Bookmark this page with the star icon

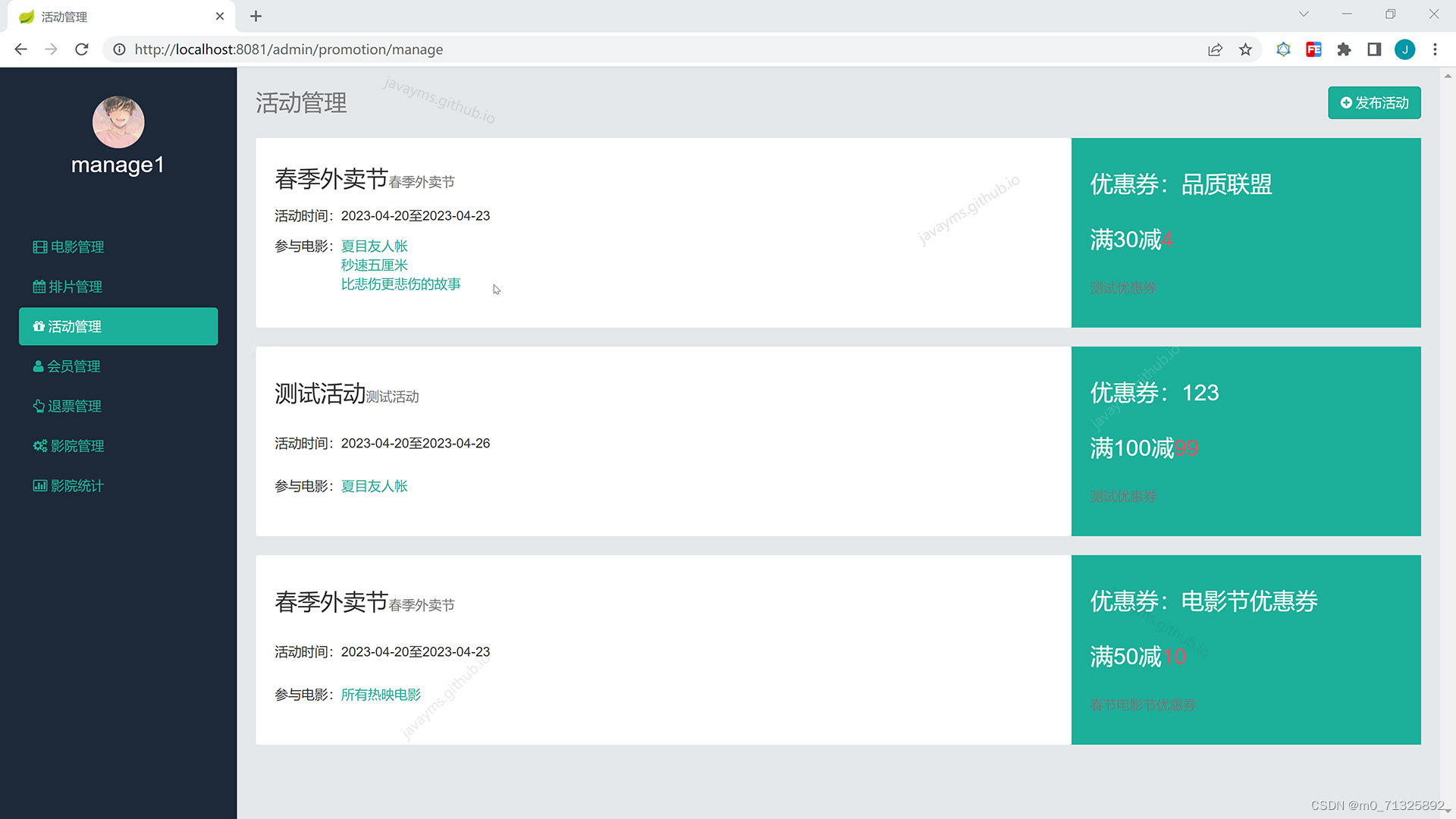coord(1246,49)
